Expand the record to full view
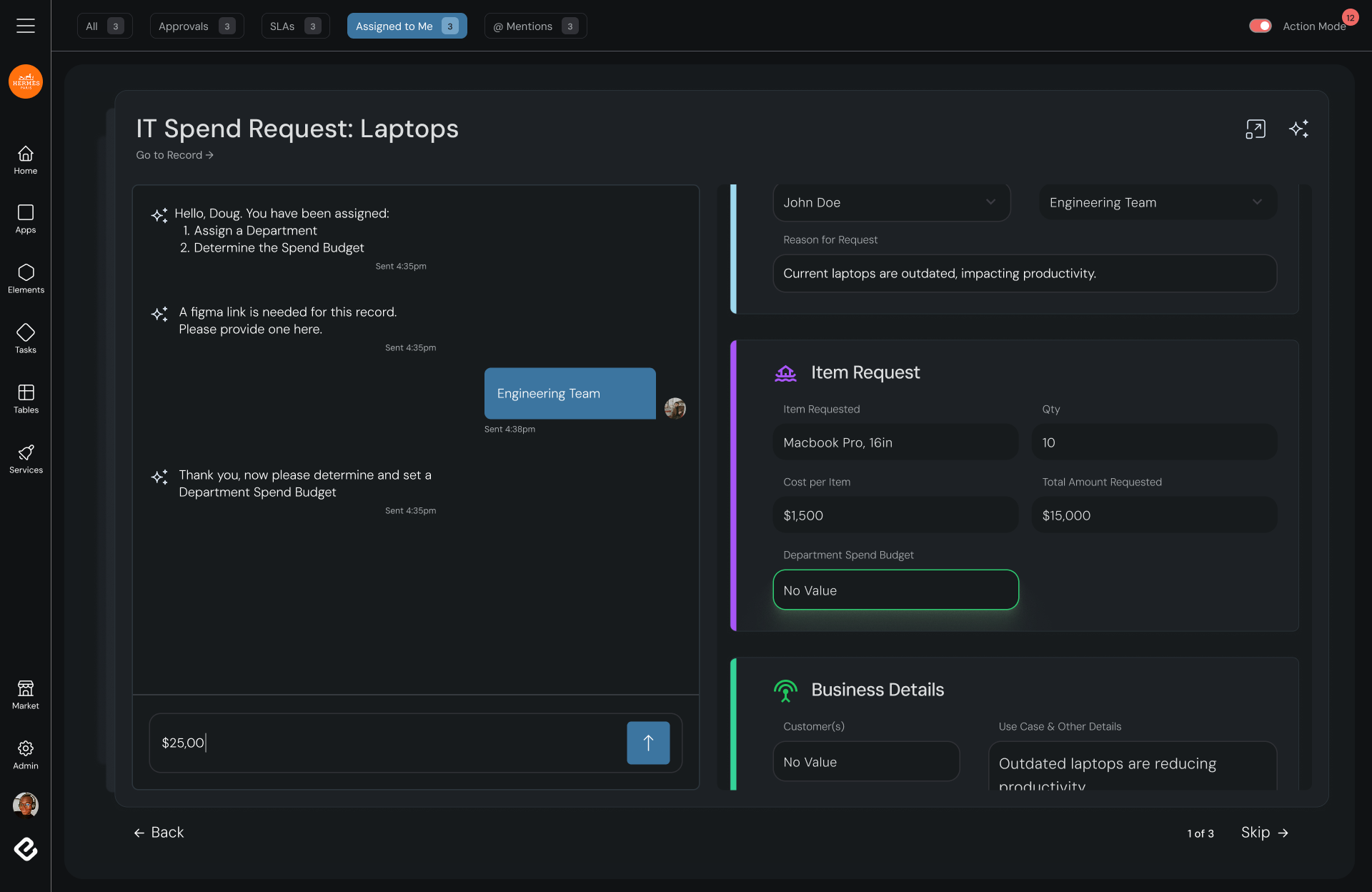The width and height of the screenshot is (1372, 892). [x=1256, y=129]
